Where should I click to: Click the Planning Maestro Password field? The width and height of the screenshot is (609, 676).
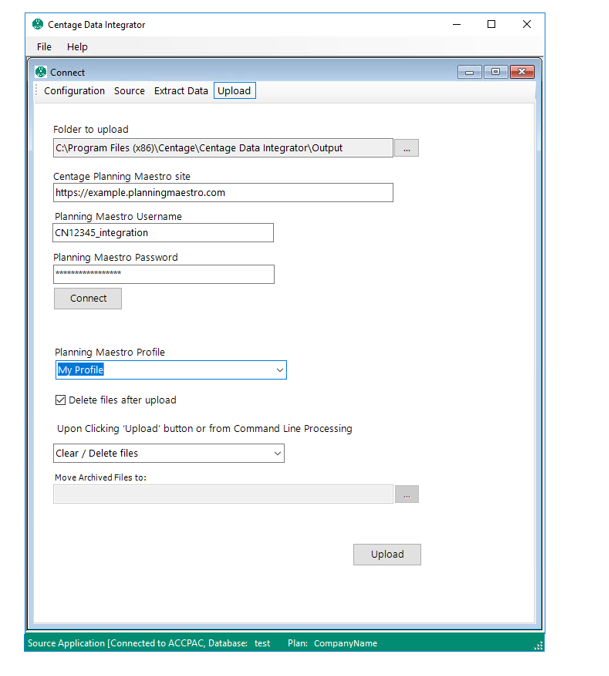click(164, 274)
